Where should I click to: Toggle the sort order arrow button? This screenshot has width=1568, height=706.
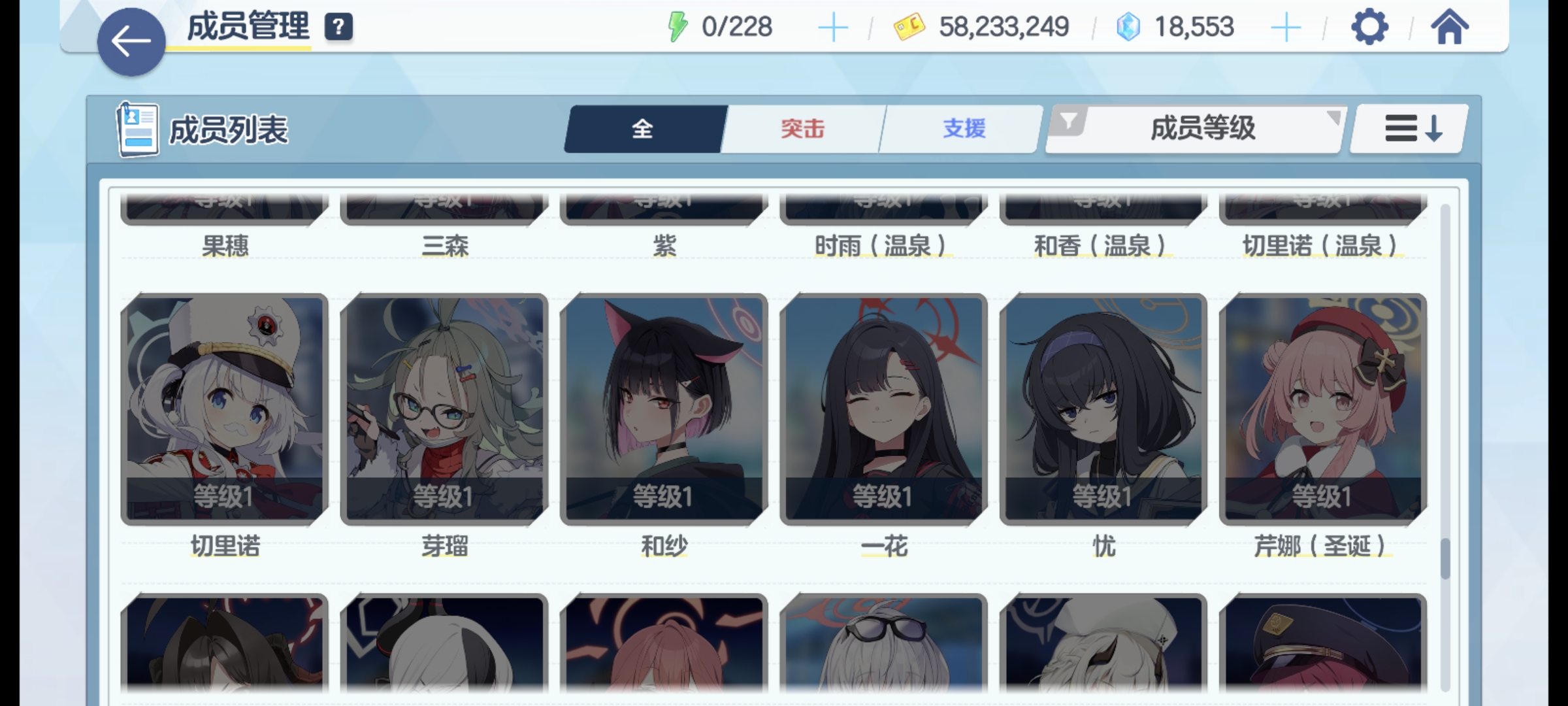pos(1409,129)
